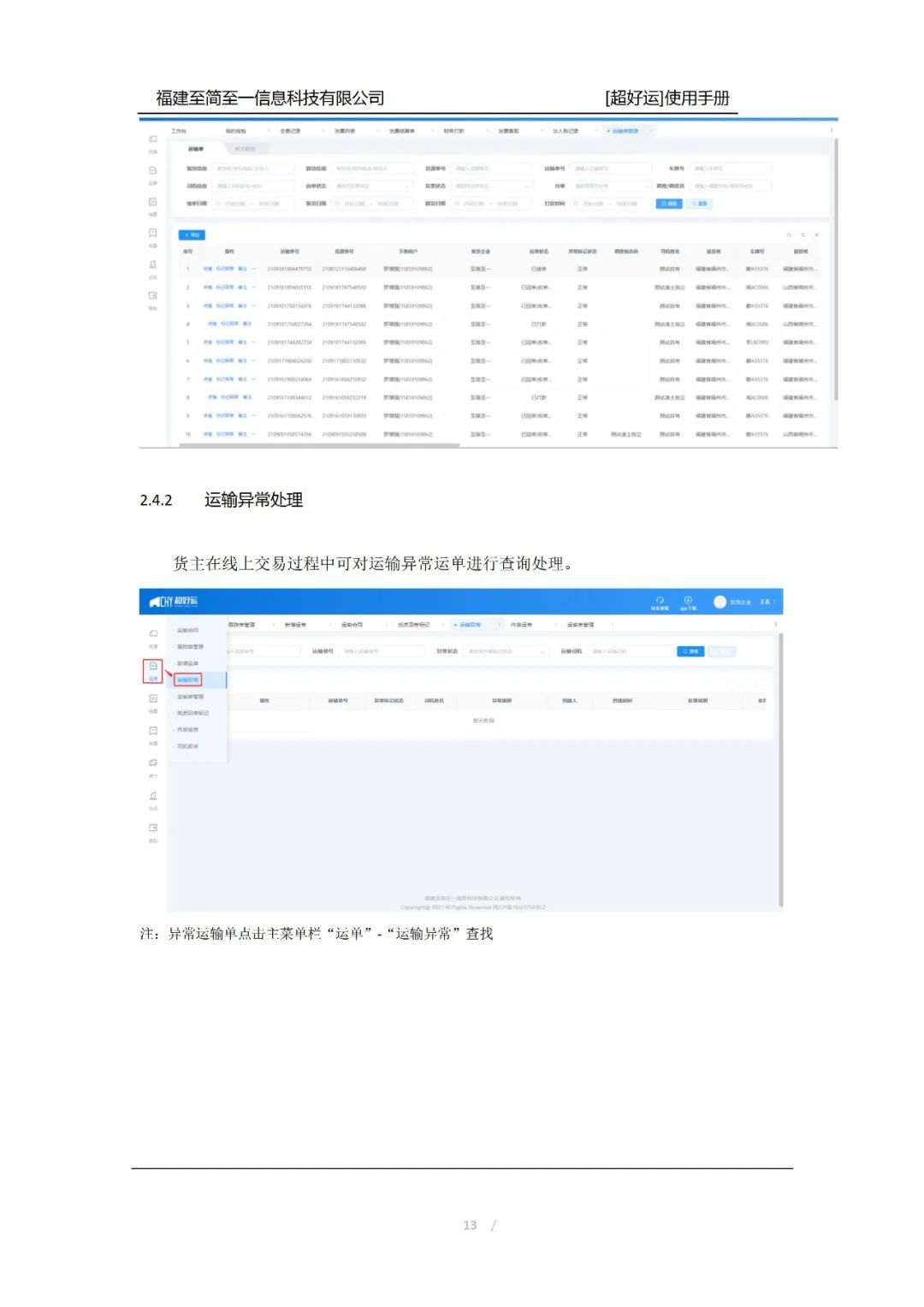924x1307 pixels.
Task: Click the section heading 运输异常处理
Action: click(x=253, y=500)
